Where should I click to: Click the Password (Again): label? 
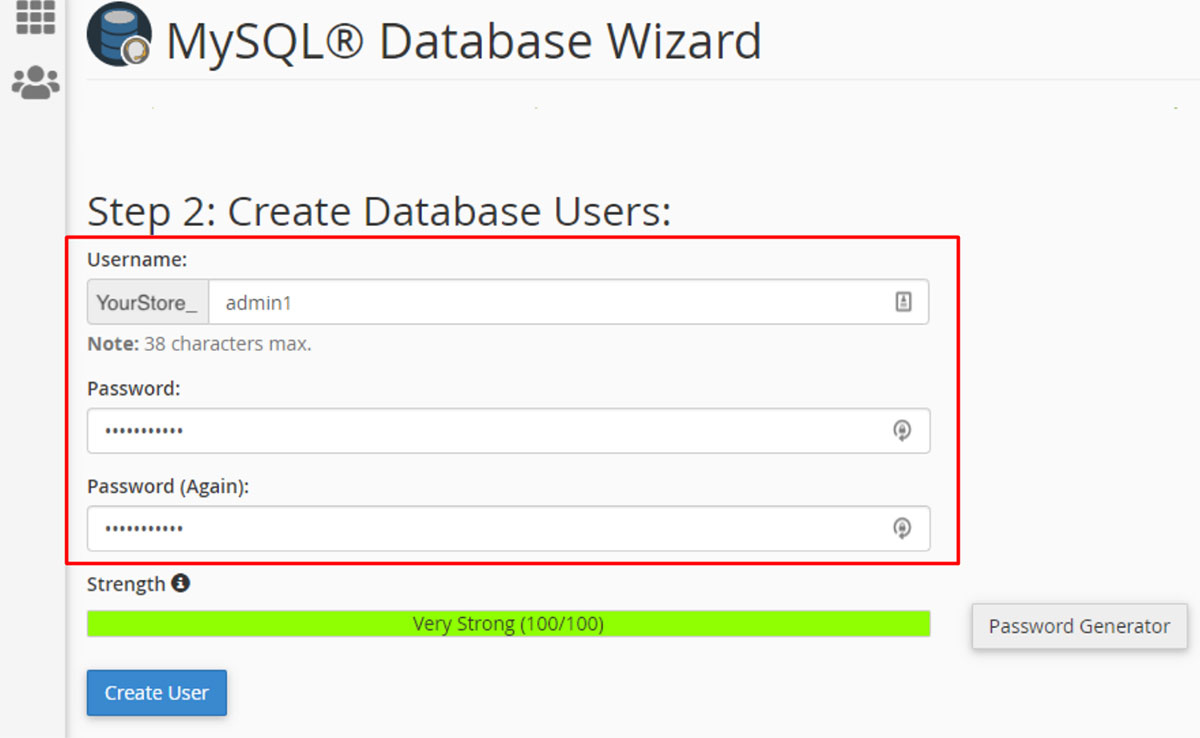(x=168, y=487)
